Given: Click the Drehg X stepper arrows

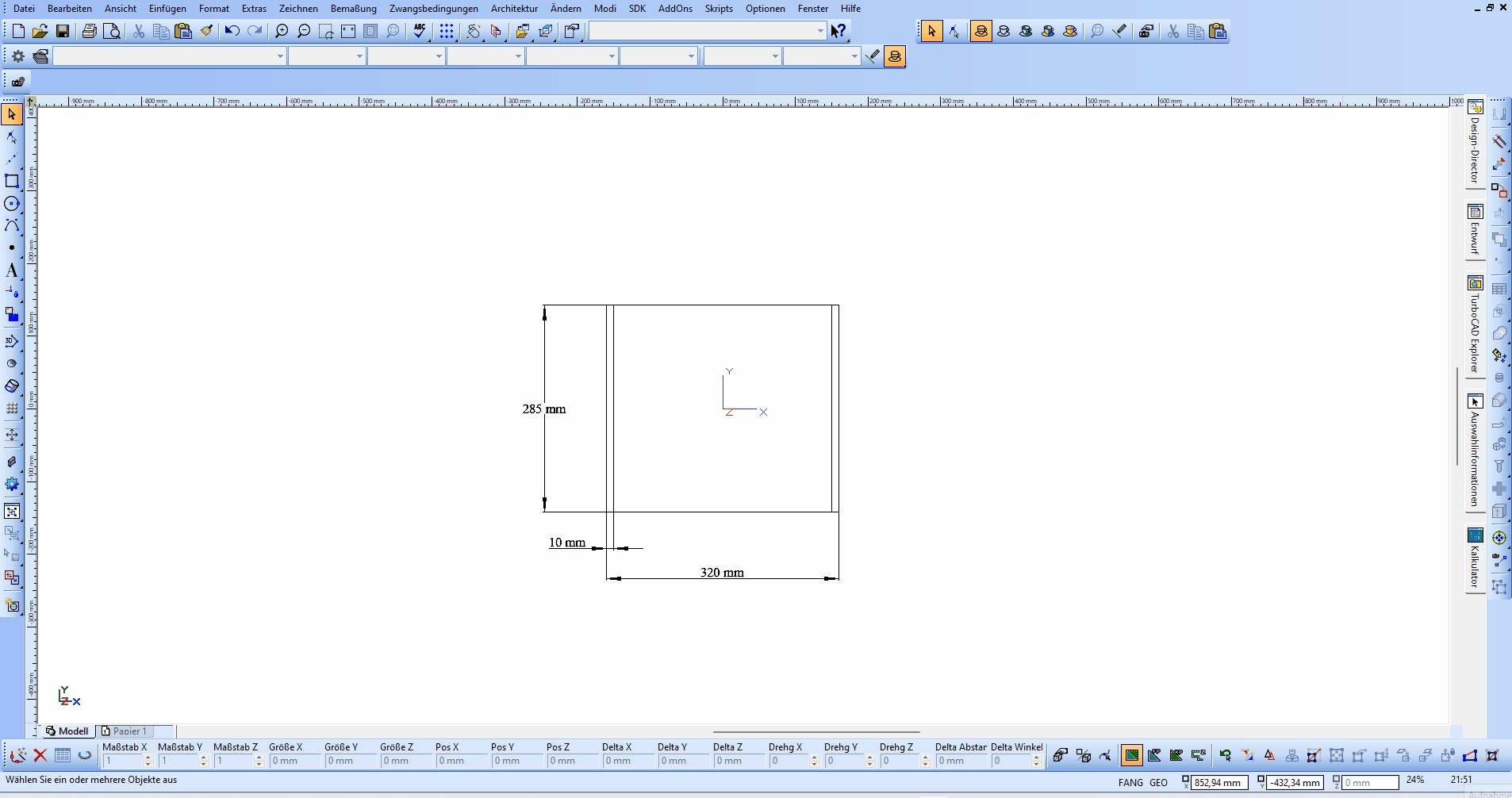Looking at the screenshot, I should [x=815, y=761].
